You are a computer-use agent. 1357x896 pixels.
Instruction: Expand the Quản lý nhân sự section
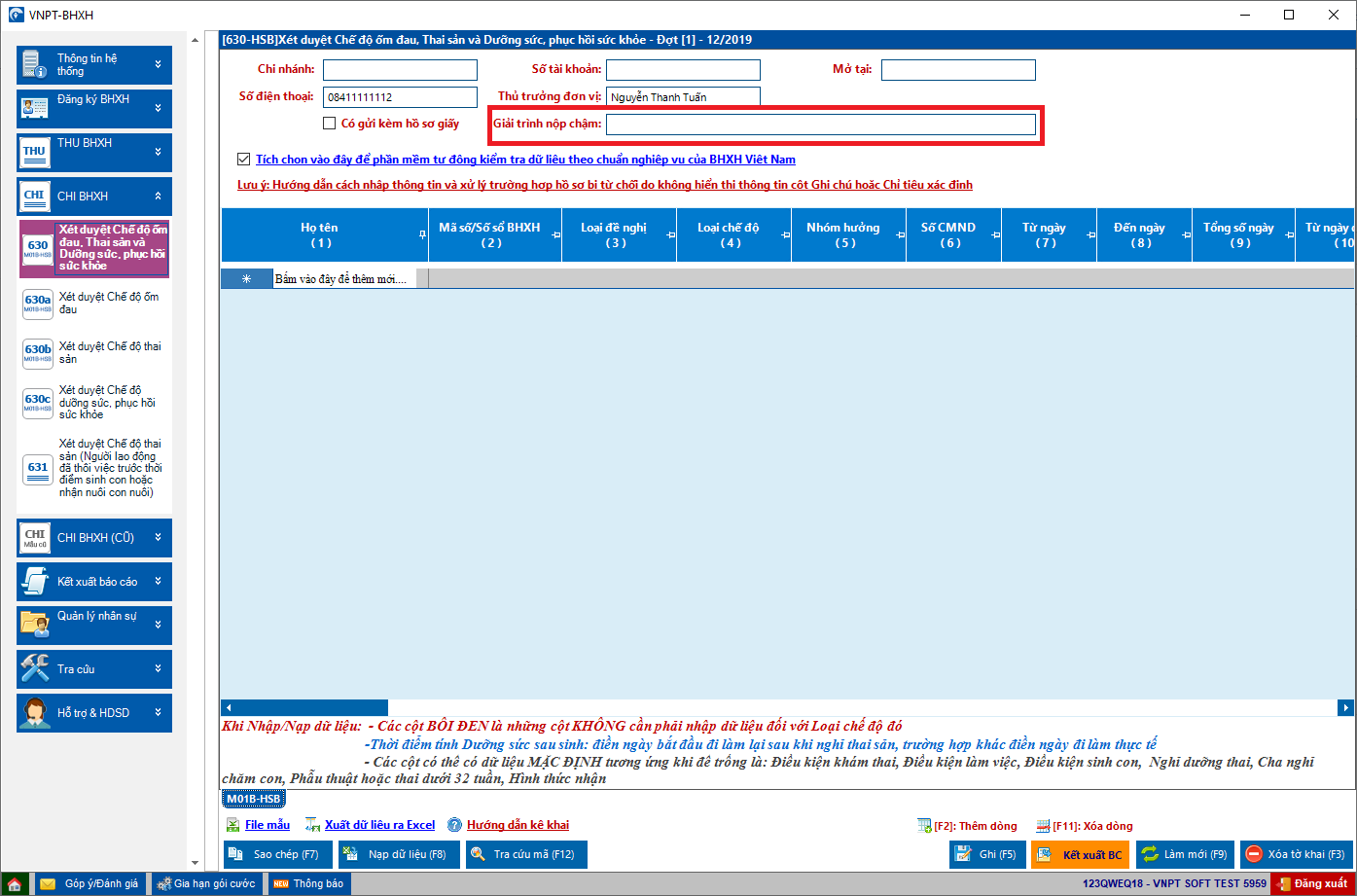point(94,625)
